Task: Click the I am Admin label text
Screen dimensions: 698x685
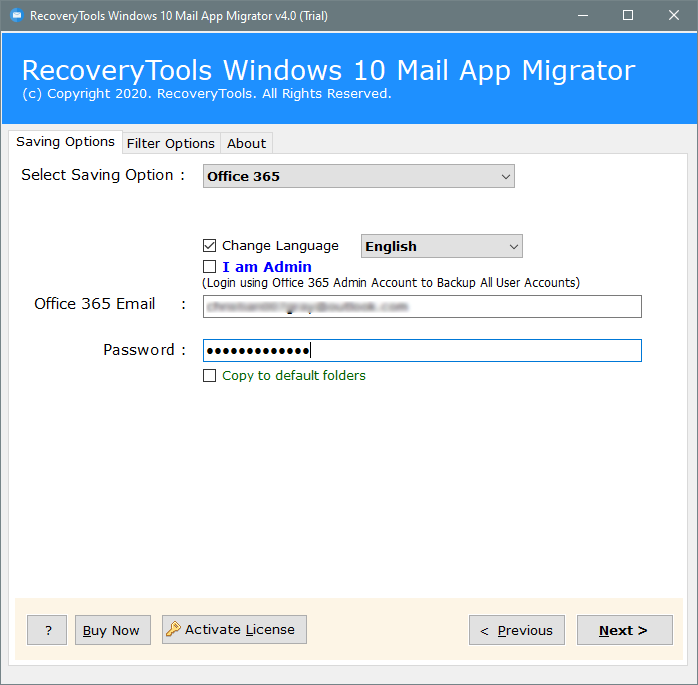Action: 267,267
